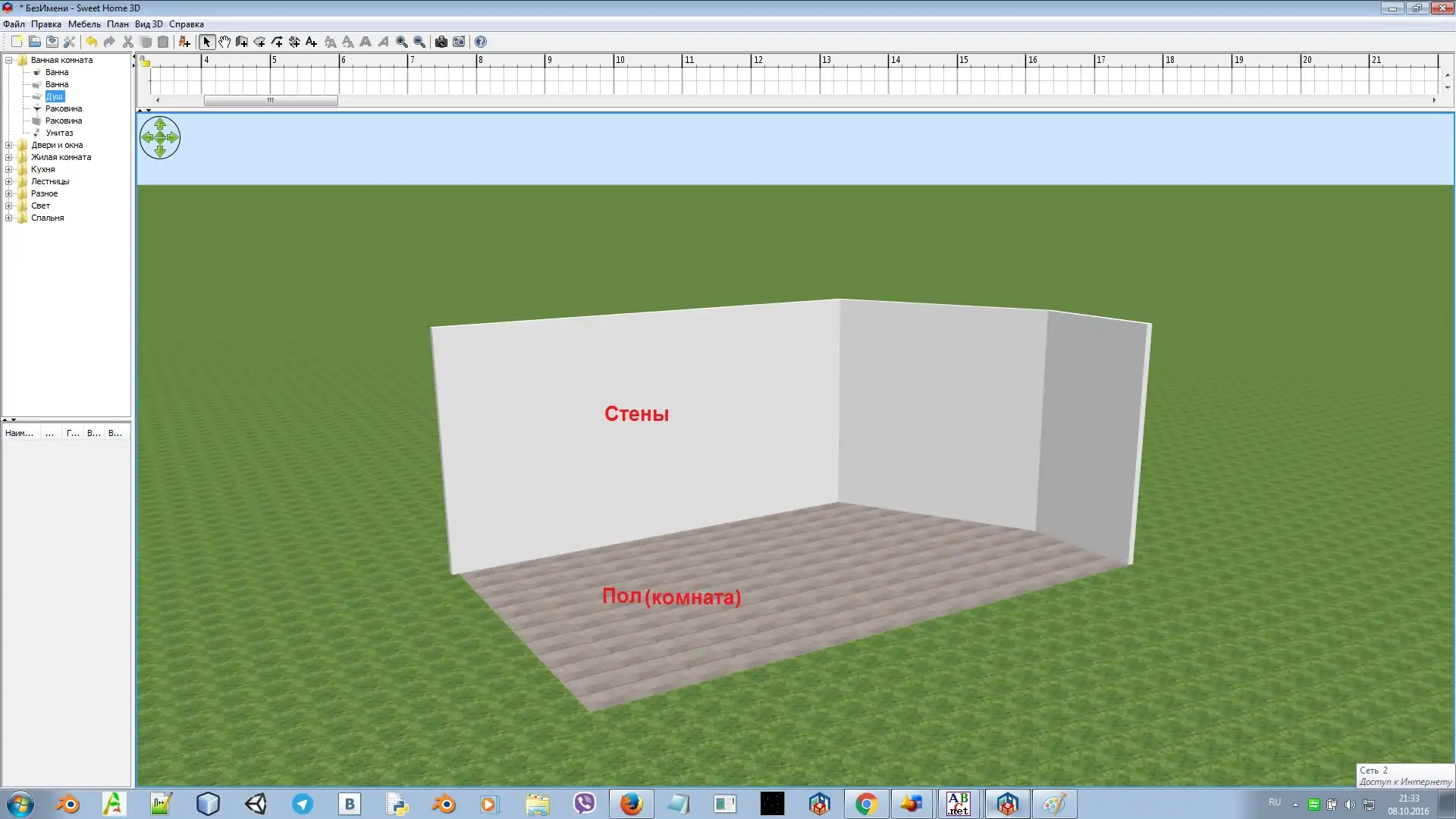This screenshot has height=819, width=1456.
Task: Click the Zoom in magnifier icon
Action: click(402, 42)
